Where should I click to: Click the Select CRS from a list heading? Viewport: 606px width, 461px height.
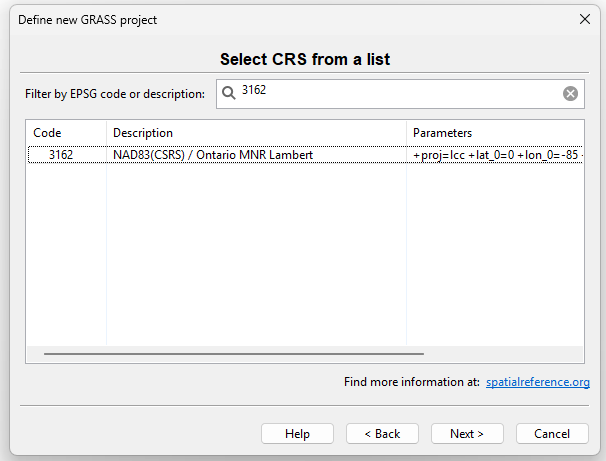coord(304,60)
